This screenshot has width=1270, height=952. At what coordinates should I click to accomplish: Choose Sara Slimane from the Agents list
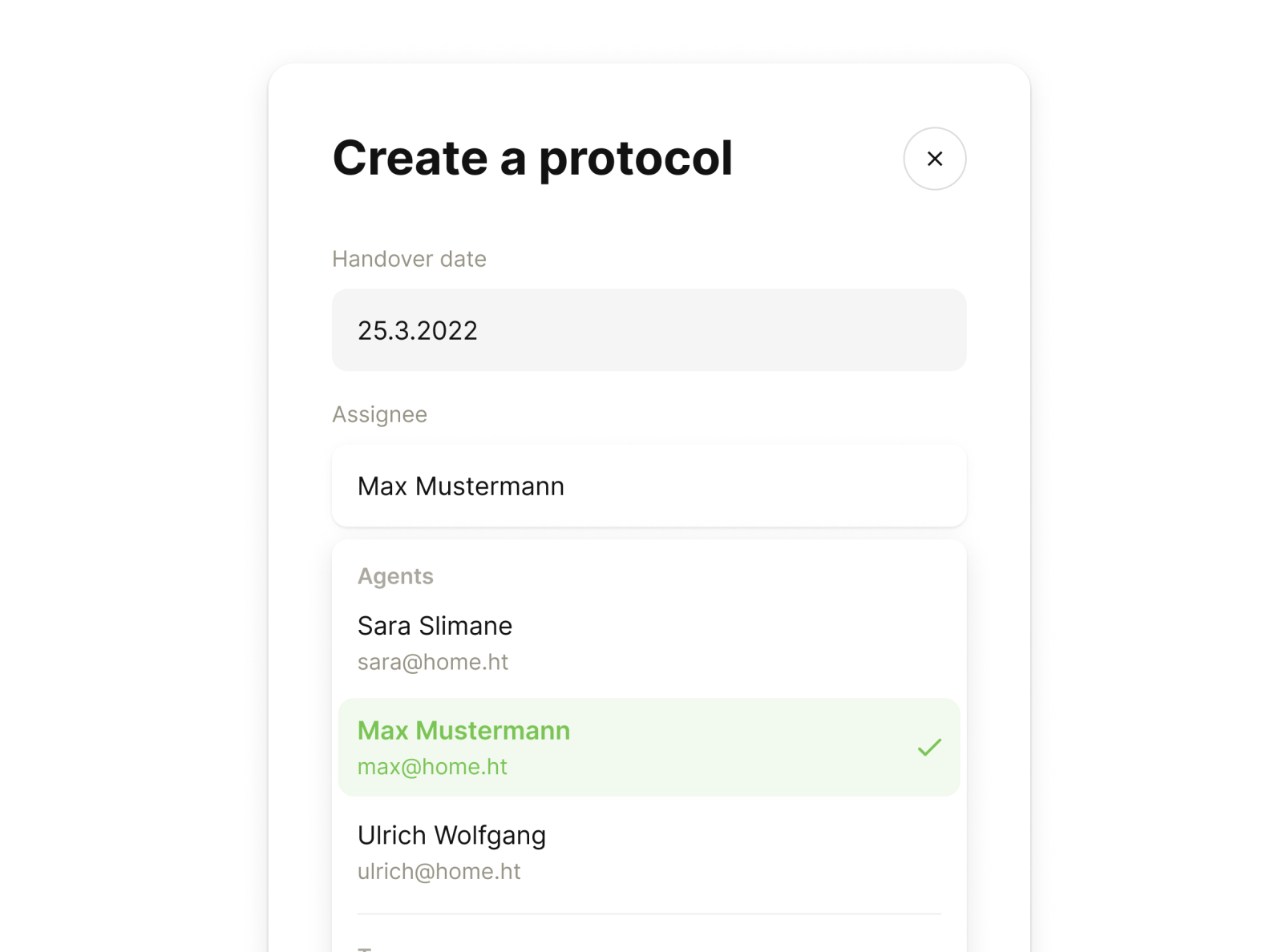(x=649, y=643)
